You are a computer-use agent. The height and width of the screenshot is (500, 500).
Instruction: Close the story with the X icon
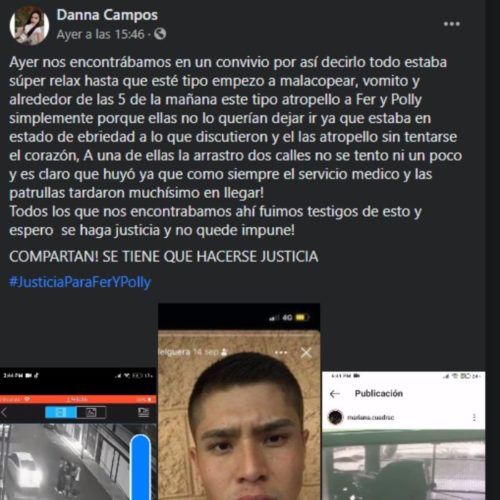point(306,352)
